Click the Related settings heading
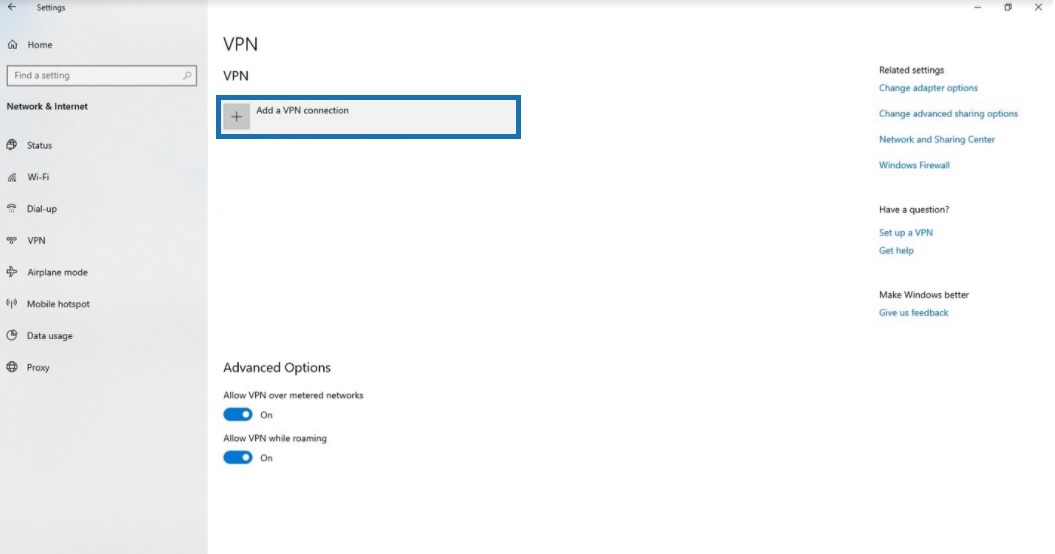 (911, 70)
